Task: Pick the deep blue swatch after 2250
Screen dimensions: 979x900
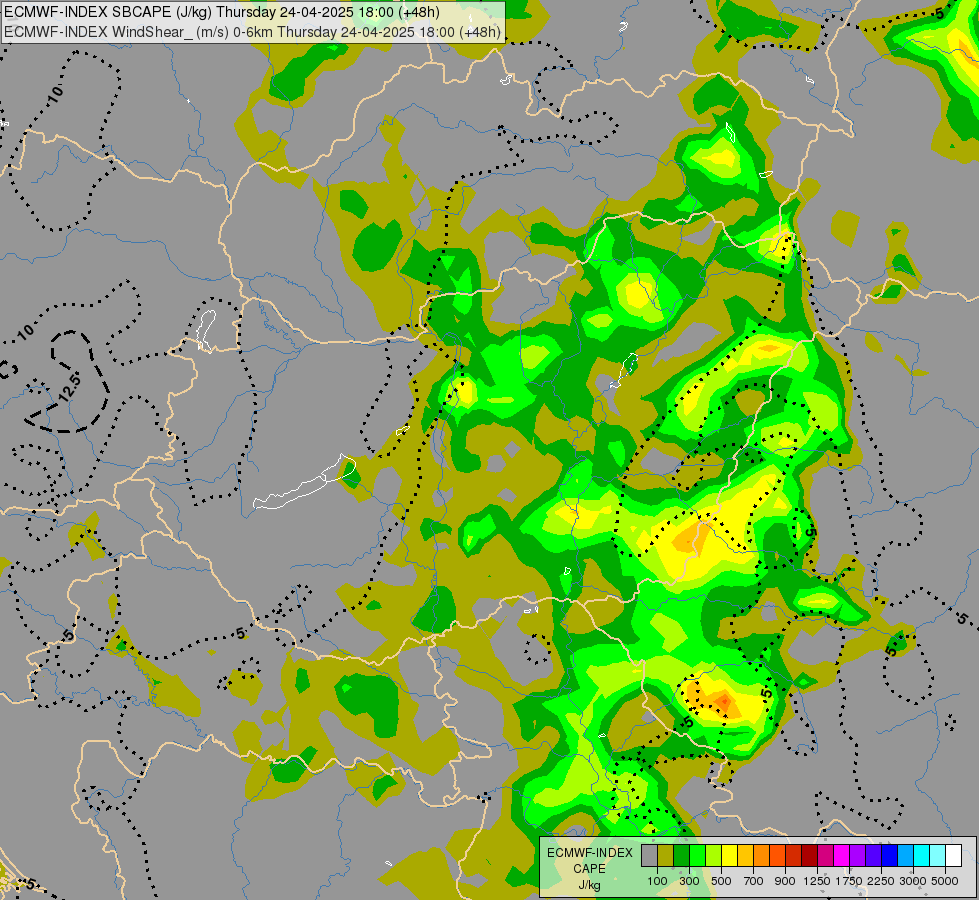Action: [890, 855]
